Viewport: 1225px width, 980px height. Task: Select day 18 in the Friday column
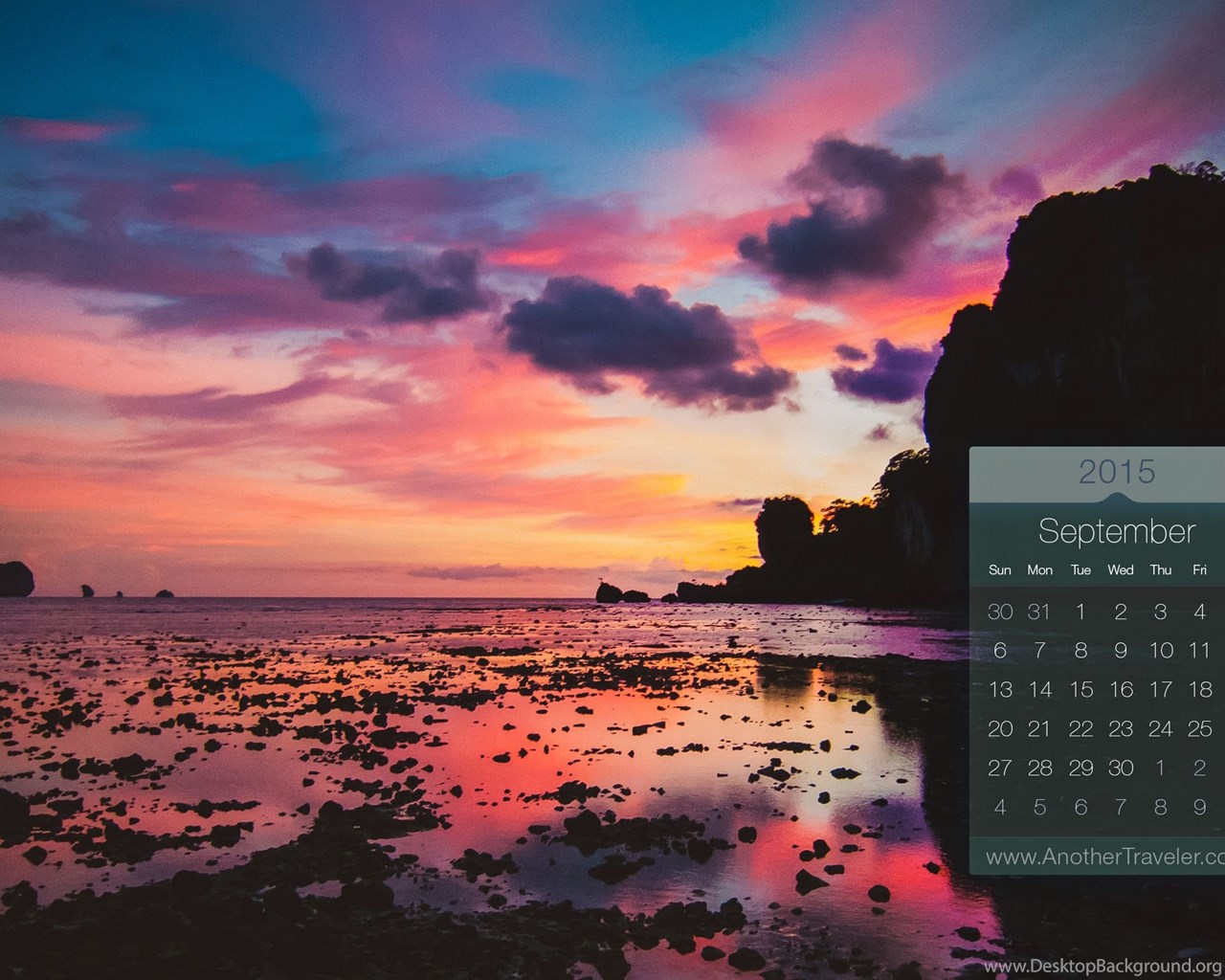[1199, 689]
